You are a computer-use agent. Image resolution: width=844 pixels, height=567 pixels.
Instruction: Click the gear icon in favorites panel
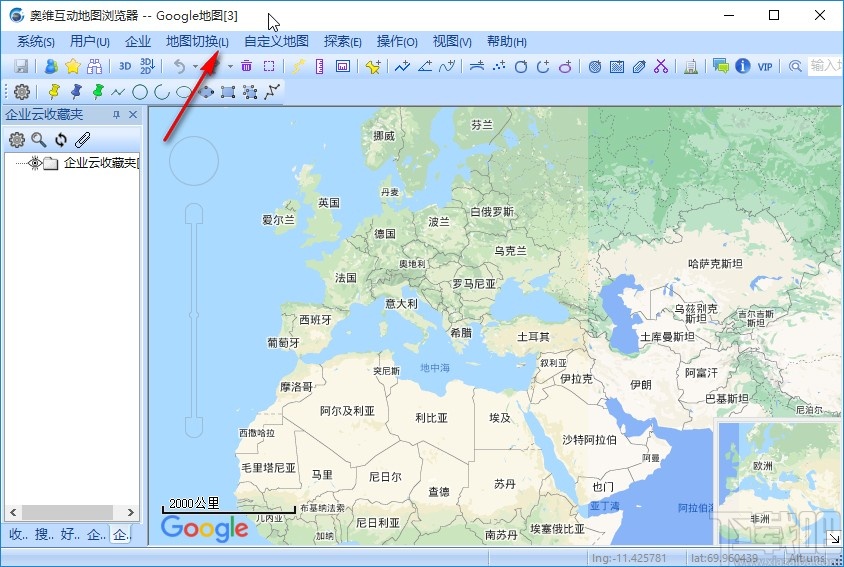17,140
